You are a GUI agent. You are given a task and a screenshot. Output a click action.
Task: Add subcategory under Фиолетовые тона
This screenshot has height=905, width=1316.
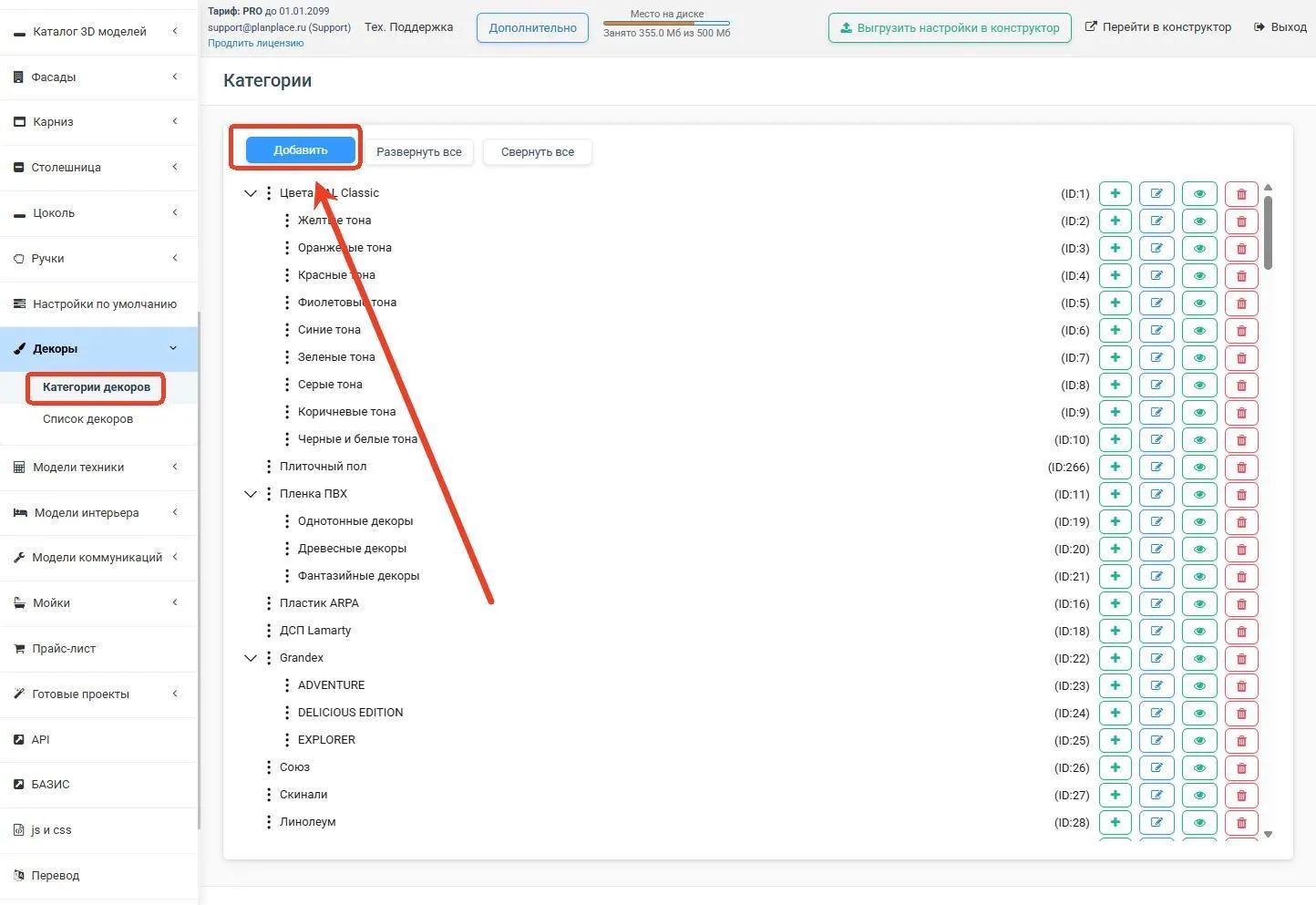coord(1115,303)
